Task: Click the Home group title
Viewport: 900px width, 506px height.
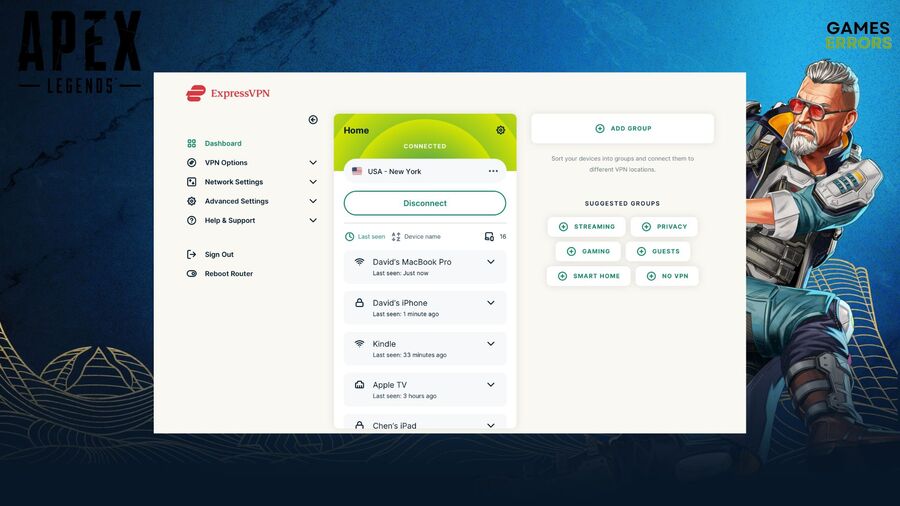Action: (x=356, y=130)
